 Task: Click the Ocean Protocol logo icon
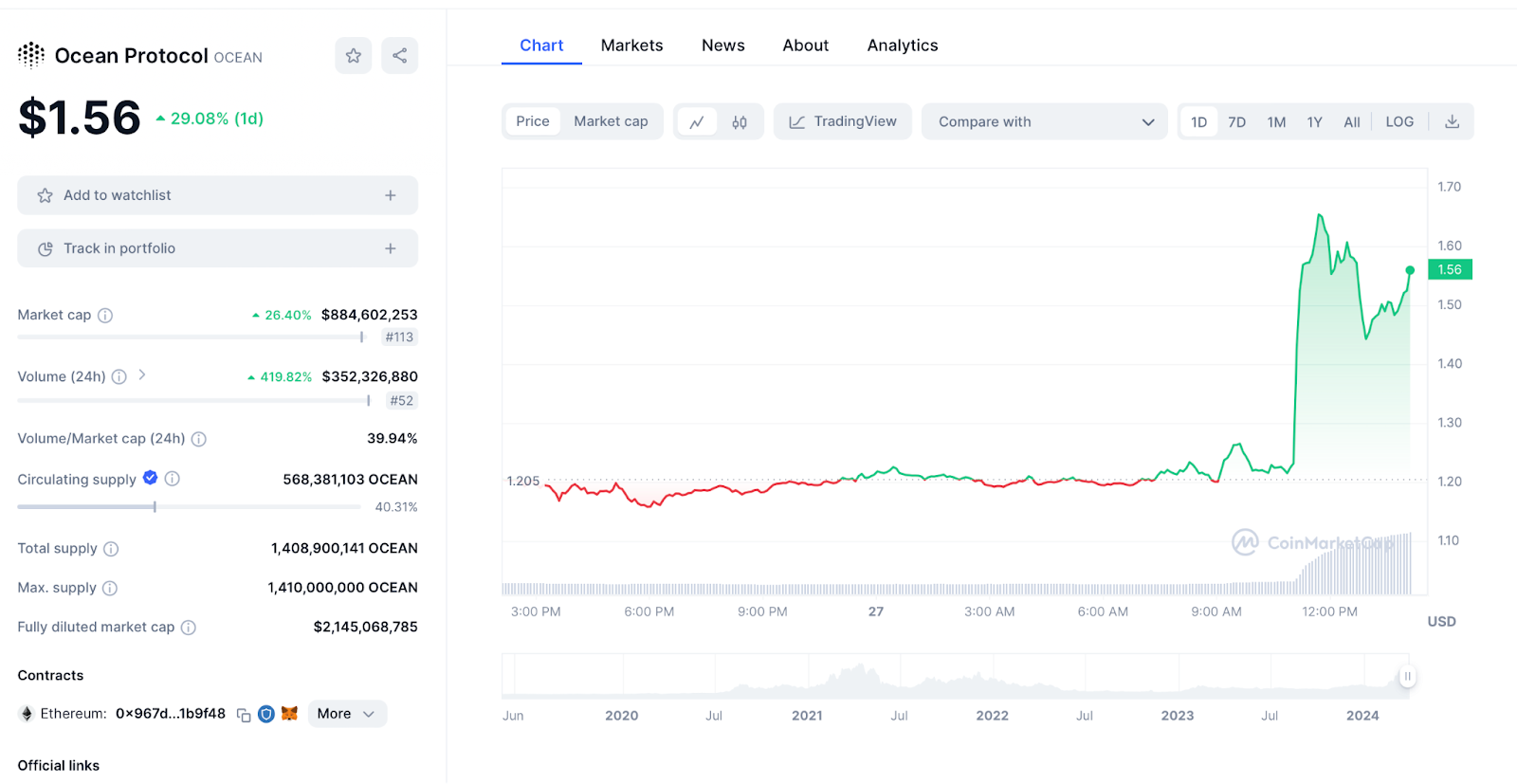(31, 55)
